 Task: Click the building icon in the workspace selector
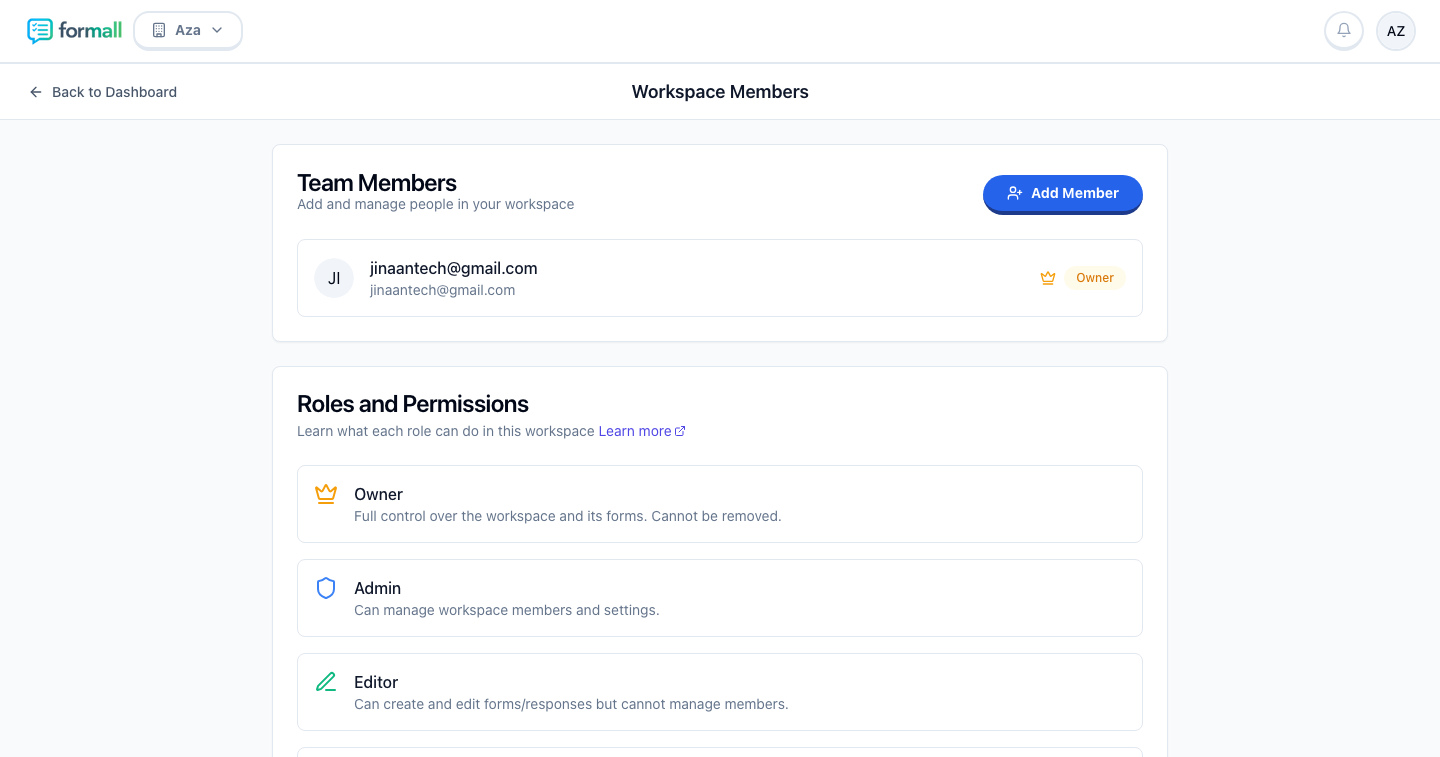pos(158,31)
